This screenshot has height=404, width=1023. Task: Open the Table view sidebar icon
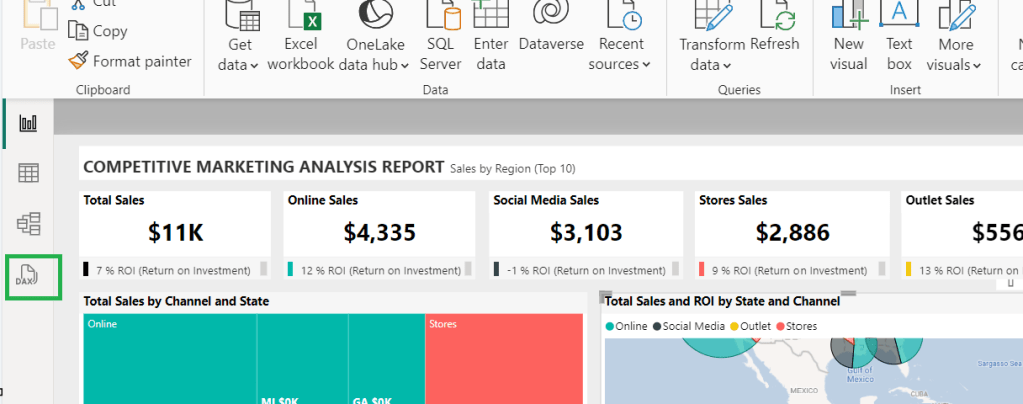pos(29,173)
